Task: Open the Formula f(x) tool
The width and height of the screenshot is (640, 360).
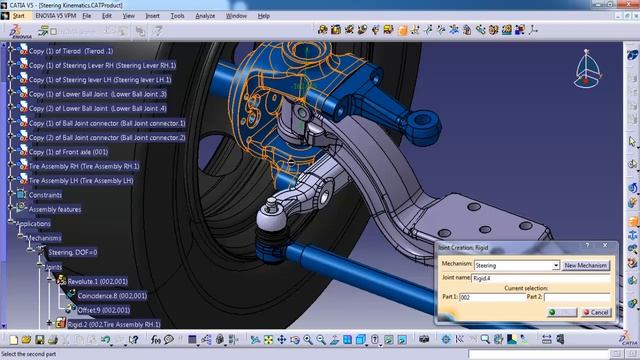Action: (156, 340)
